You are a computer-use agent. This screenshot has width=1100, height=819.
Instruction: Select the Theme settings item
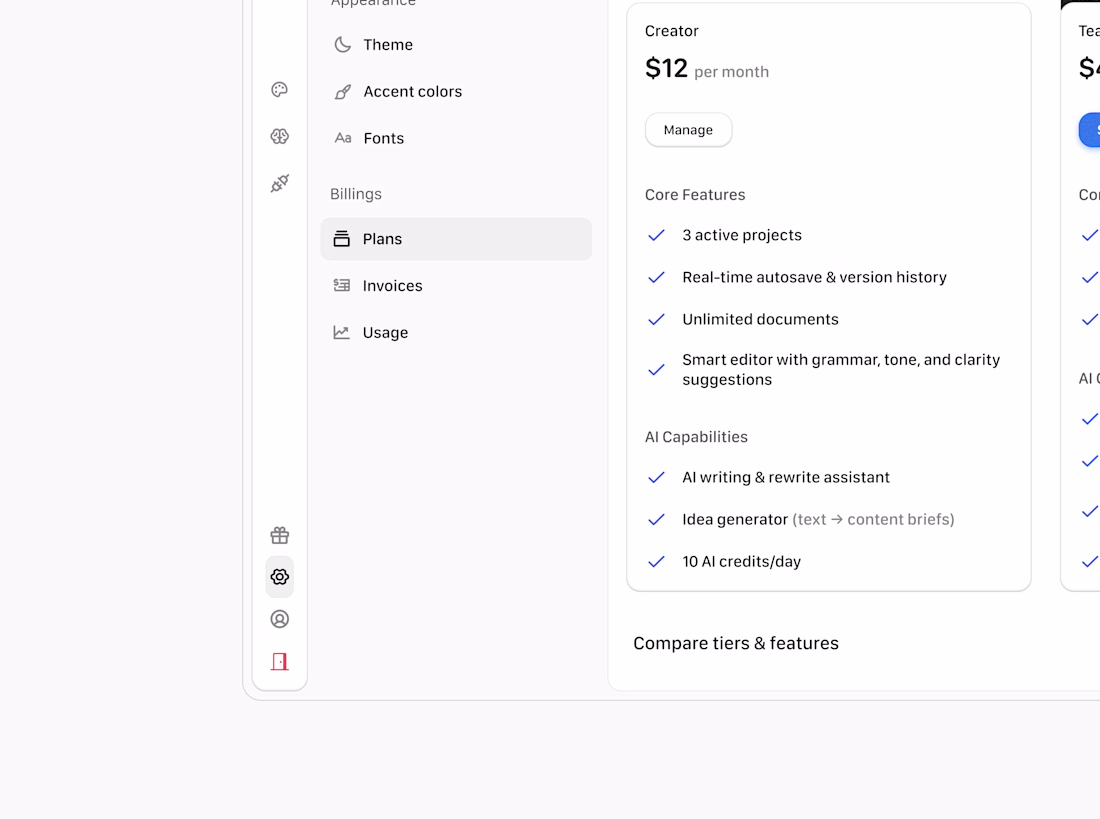pos(388,45)
